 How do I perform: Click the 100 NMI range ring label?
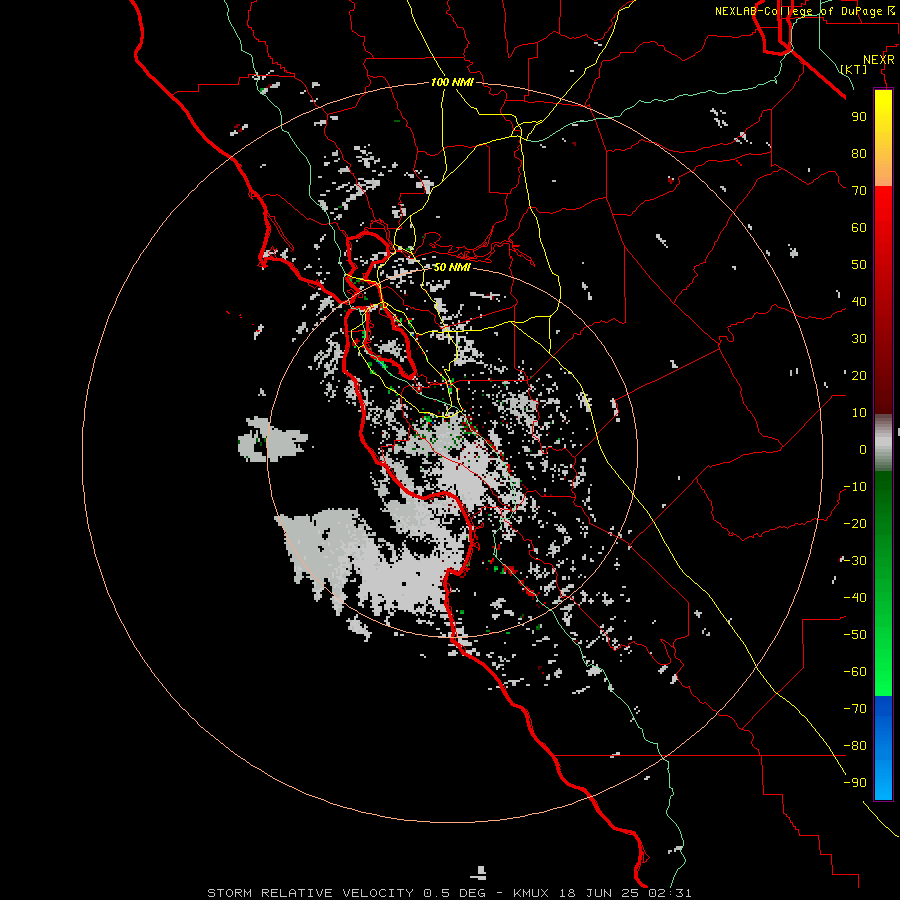452,82
